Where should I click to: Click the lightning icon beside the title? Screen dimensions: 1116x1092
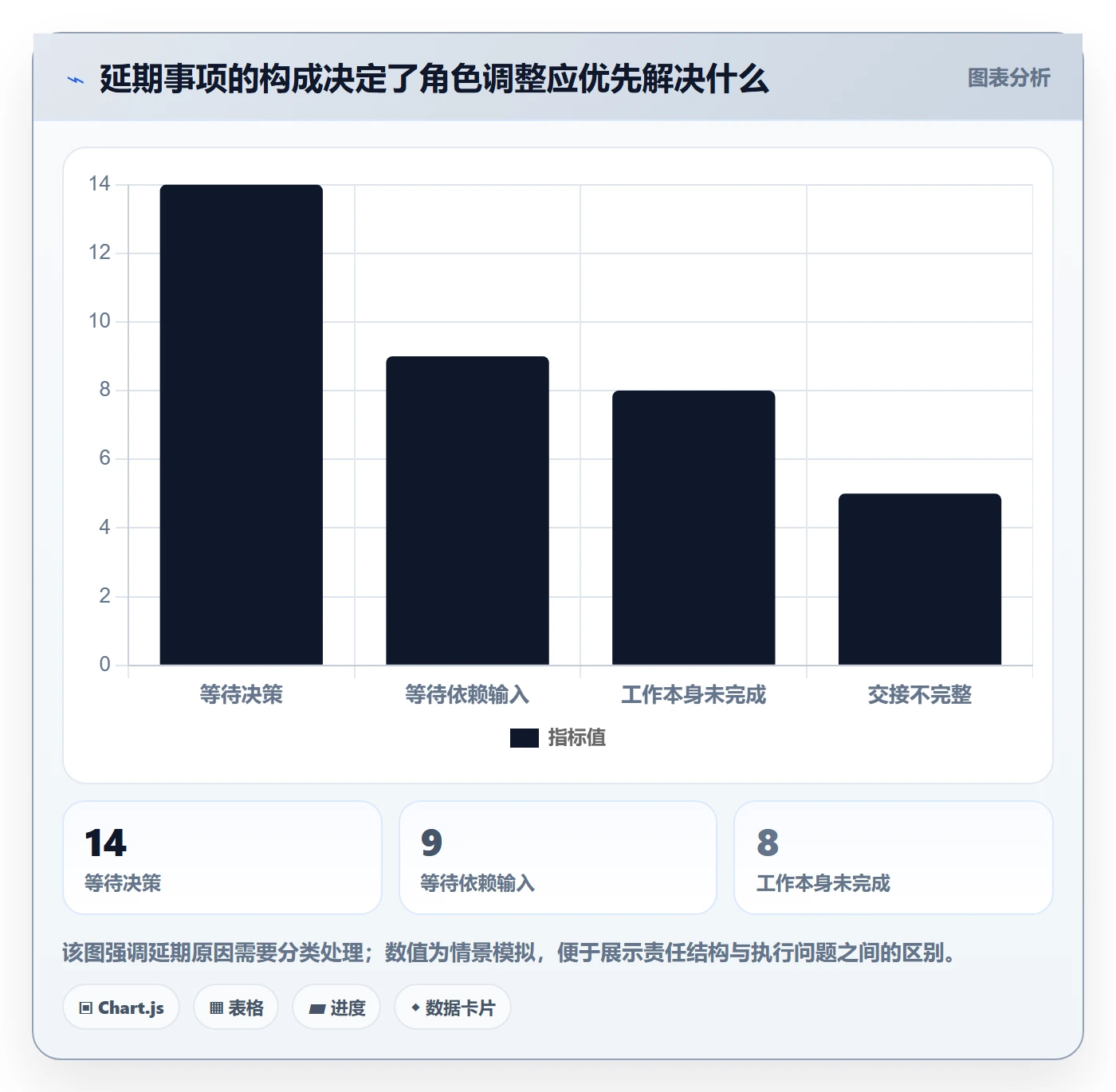[x=76, y=80]
